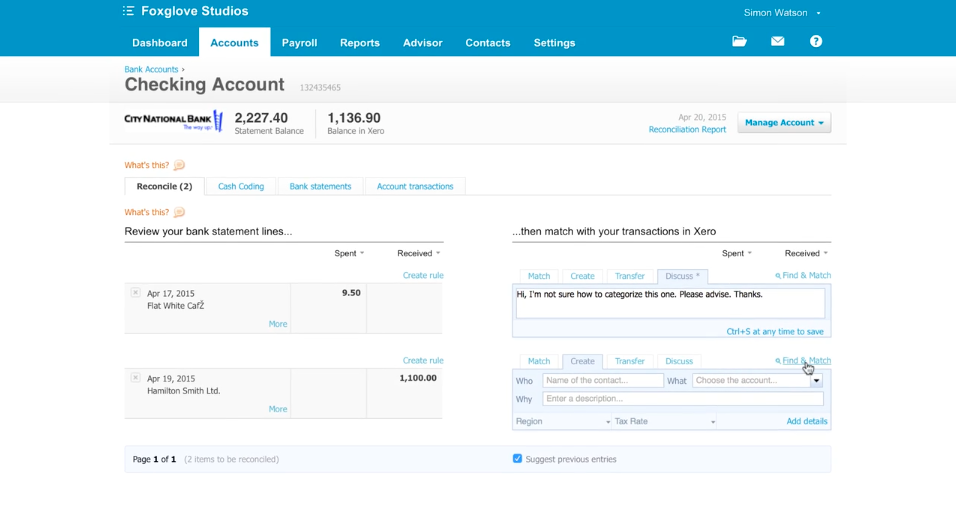
Task: Open the Payroll menu
Action: pos(299,43)
